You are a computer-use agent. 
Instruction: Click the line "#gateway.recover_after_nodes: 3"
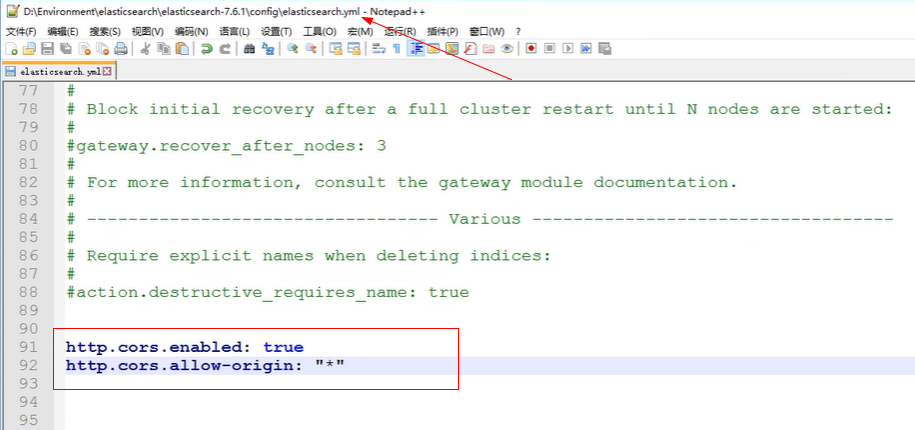pyautogui.click(x=226, y=145)
